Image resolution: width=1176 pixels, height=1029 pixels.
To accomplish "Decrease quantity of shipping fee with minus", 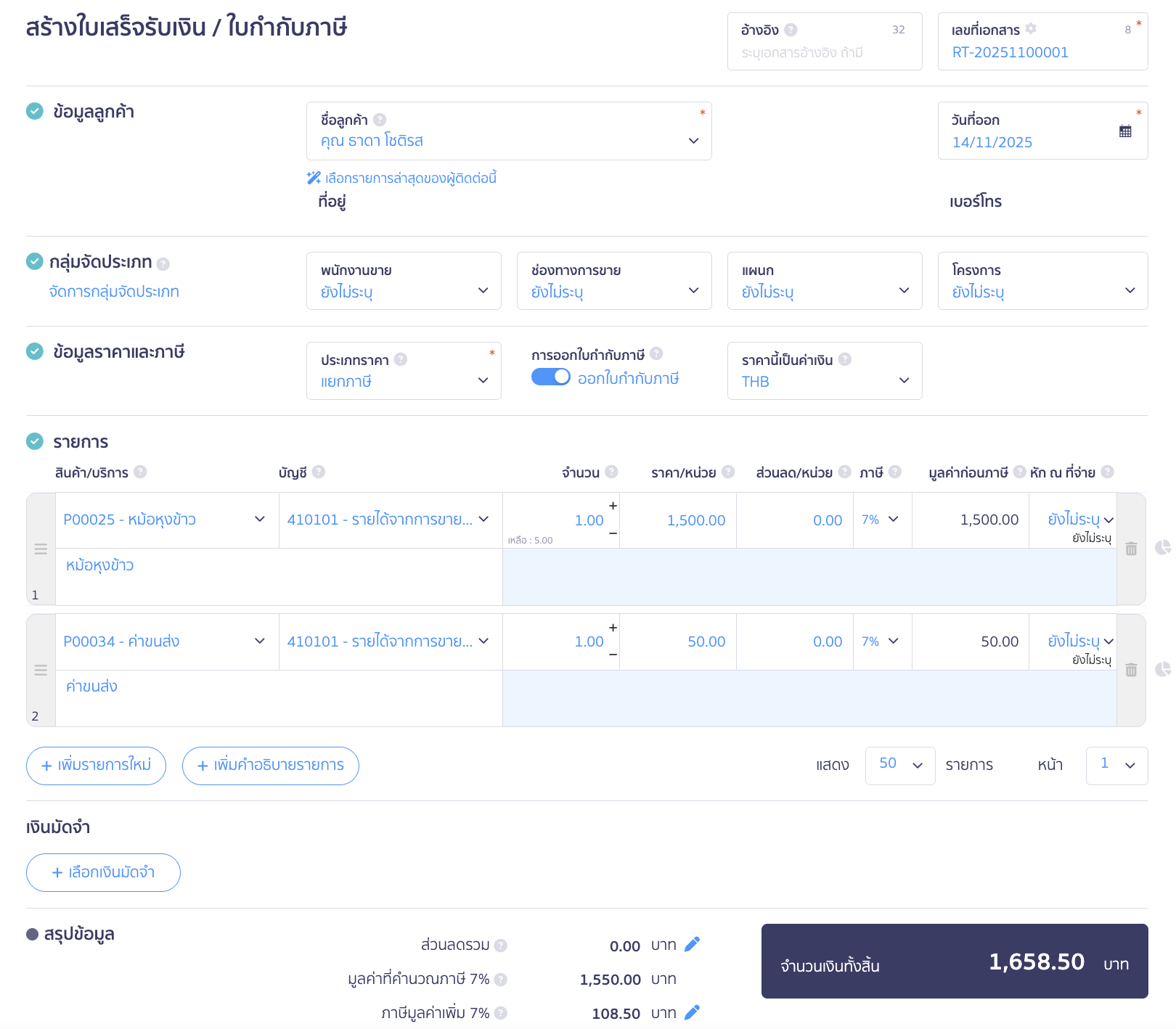I will click(x=613, y=655).
